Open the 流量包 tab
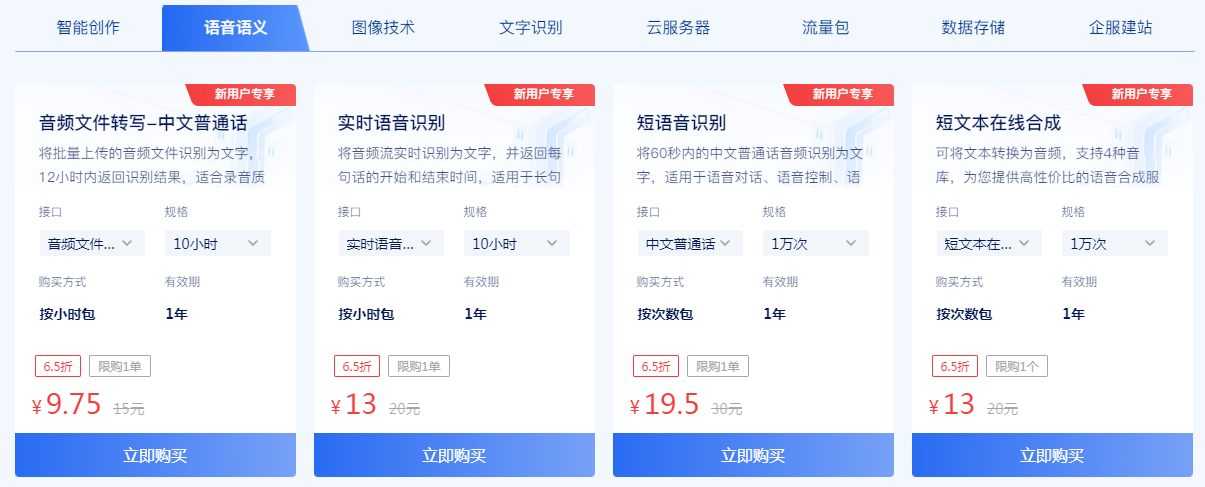The width and height of the screenshot is (1205, 487). [826, 27]
